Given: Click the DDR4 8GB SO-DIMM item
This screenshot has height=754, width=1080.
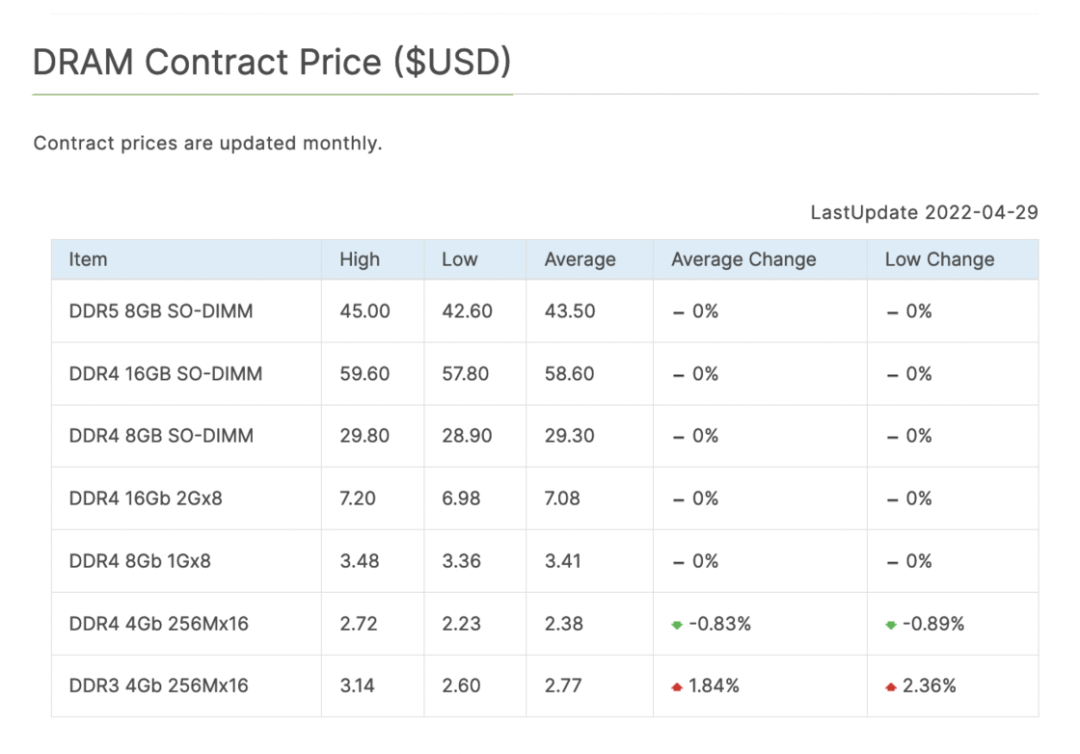Looking at the screenshot, I should (161, 436).
